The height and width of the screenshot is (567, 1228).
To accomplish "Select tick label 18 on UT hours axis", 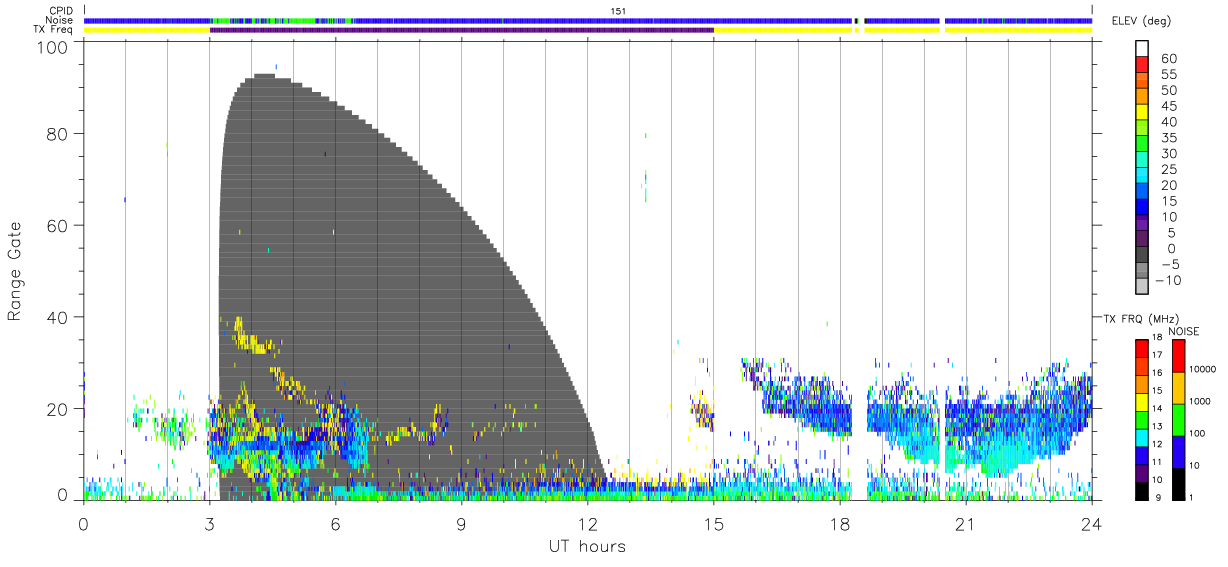I will [x=840, y=523].
